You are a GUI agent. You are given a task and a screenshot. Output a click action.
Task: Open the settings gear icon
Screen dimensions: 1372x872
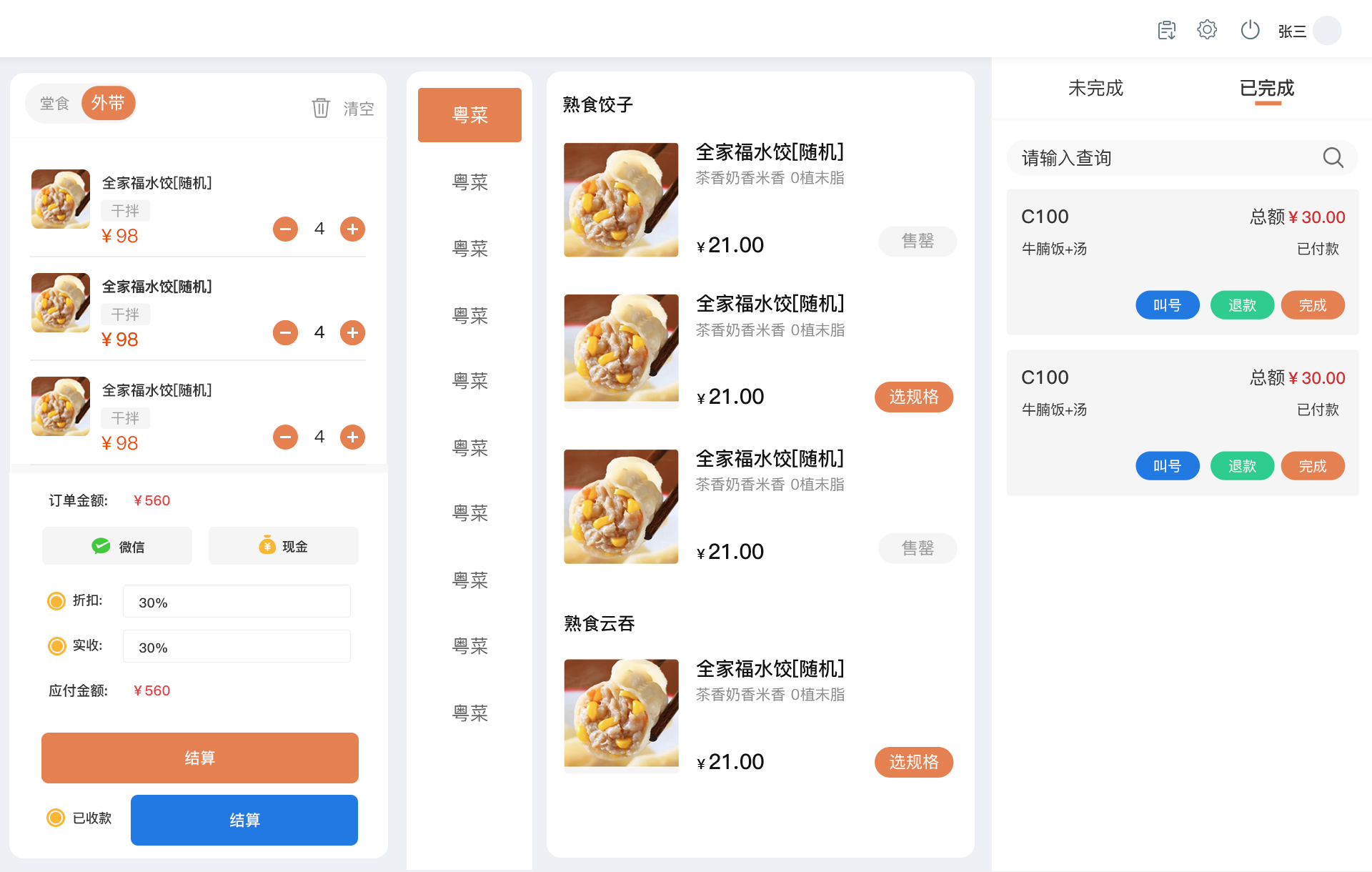point(1207,30)
